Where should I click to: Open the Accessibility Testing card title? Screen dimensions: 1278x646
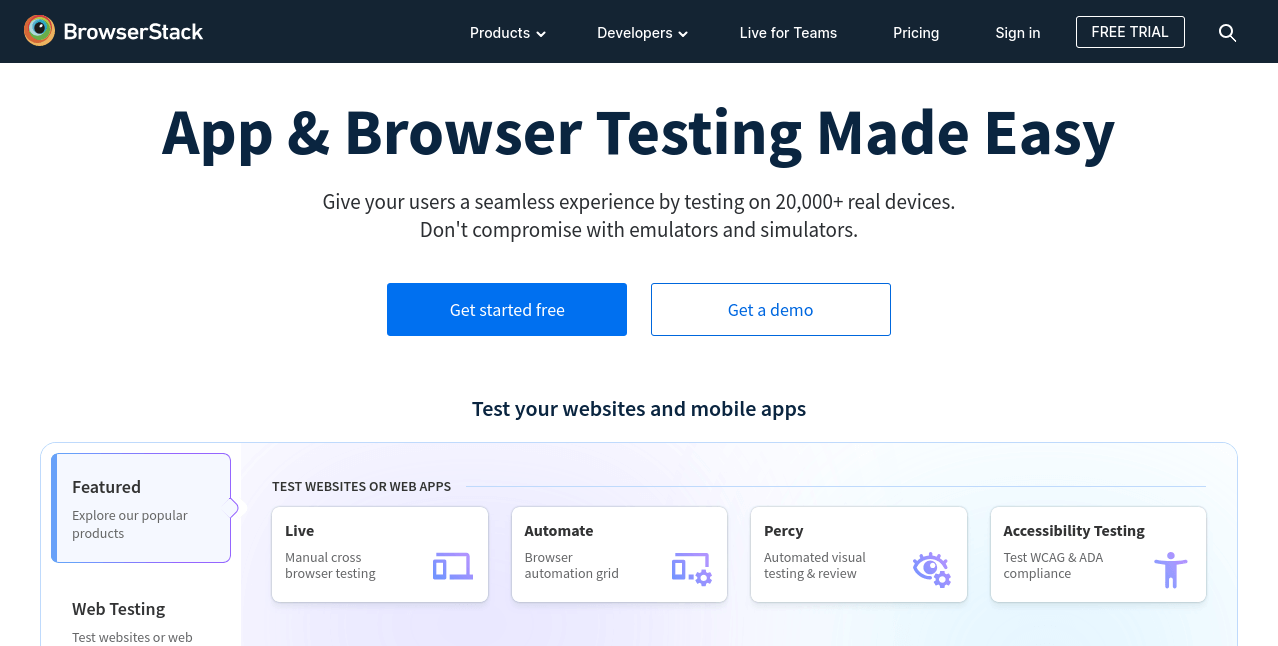pyautogui.click(x=1074, y=531)
